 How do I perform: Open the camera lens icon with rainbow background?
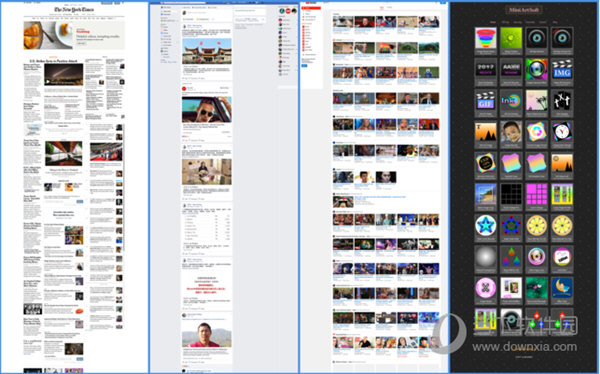[536, 69]
